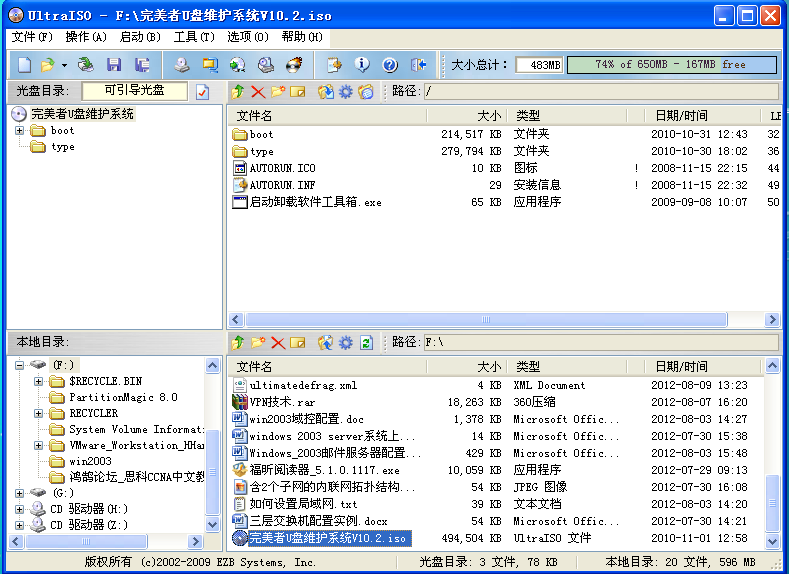789x574 pixels.
Task: Click the Burn CD/DVD image flaming disc icon
Action: pyautogui.click(x=294, y=64)
